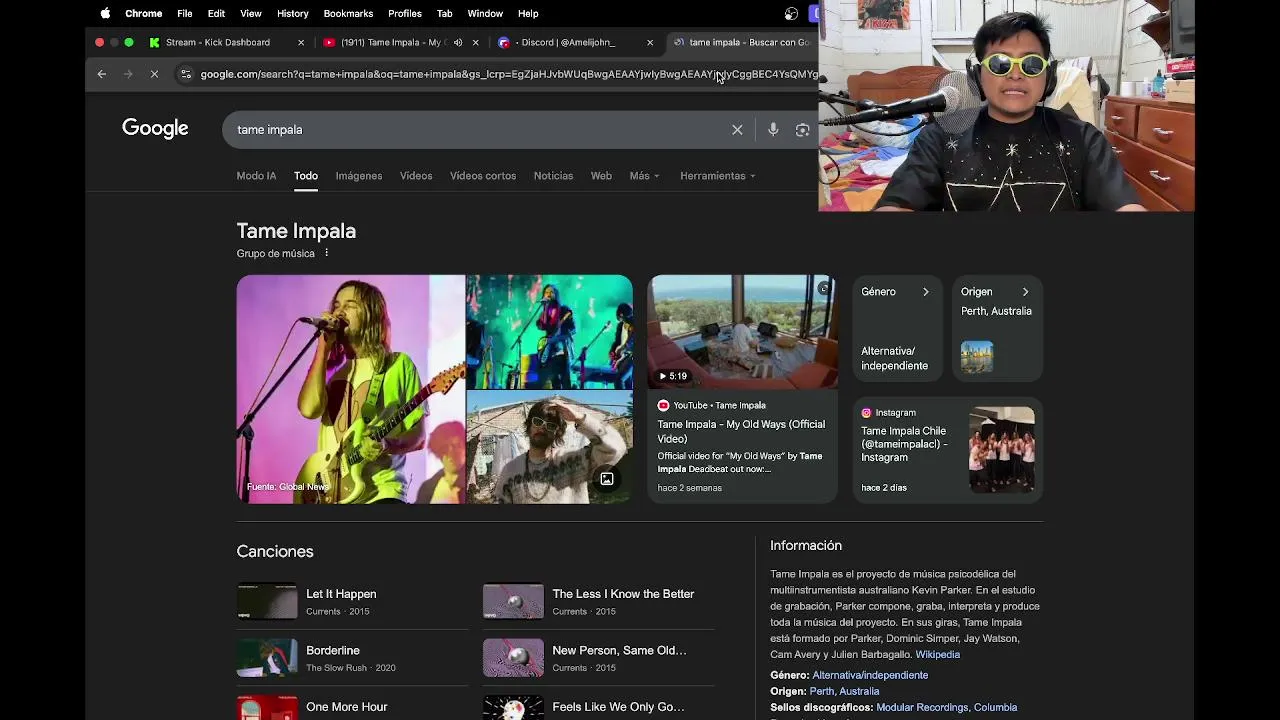The width and height of the screenshot is (1280, 720).
Task: Click the browser back arrow
Action: tap(101, 74)
